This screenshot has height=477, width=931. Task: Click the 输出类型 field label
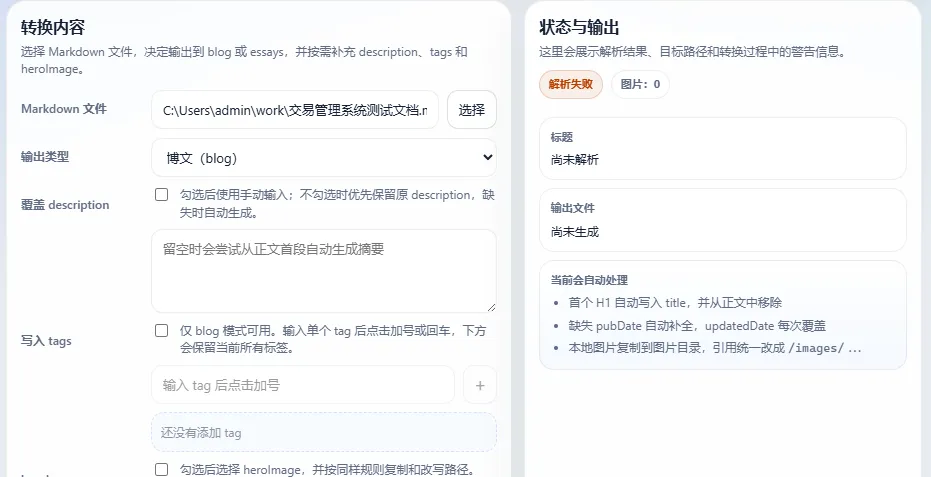[x=45, y=157]
